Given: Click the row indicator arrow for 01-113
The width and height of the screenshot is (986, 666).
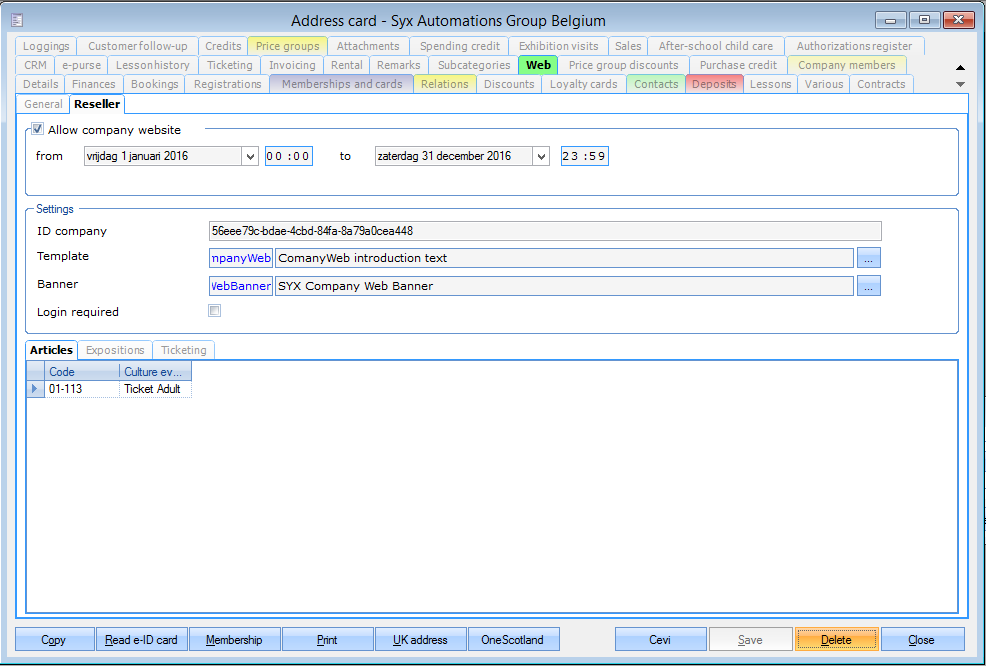Looking at the screenshot, I should point(35,389).
